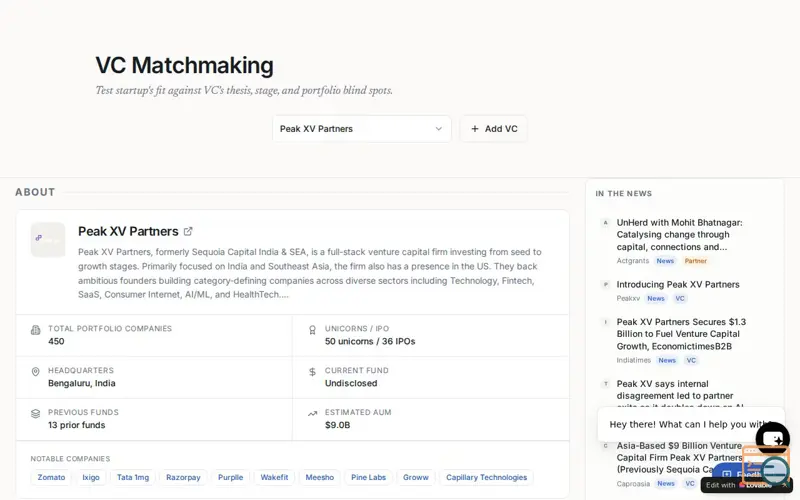Open the Hey there chat greeting bubble
Screen dimensions: 800x500
coord(691,424)
